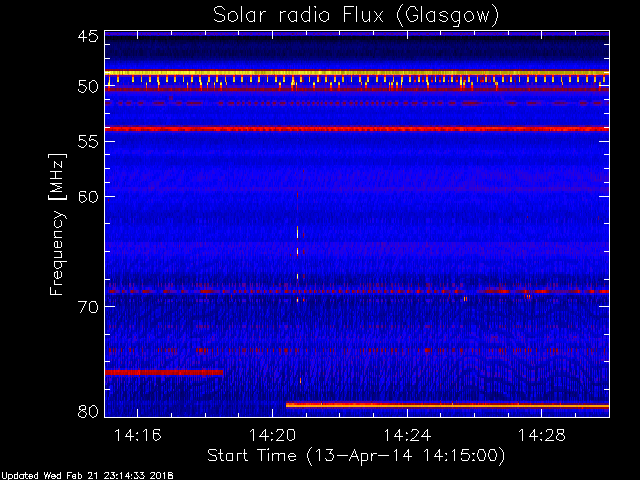Click the '45' frequency tick label

(x=88, y=36)
